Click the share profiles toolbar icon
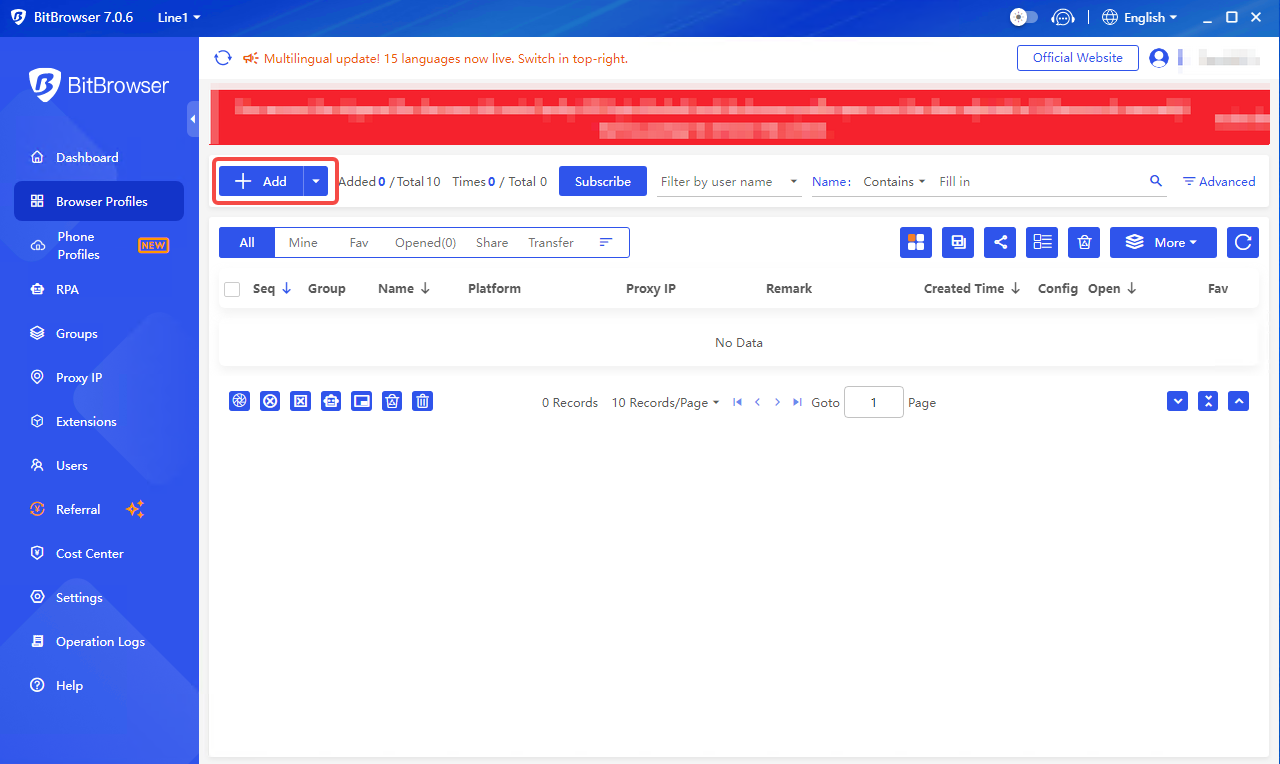The image size is (1280, 764). coord(1000,242)
